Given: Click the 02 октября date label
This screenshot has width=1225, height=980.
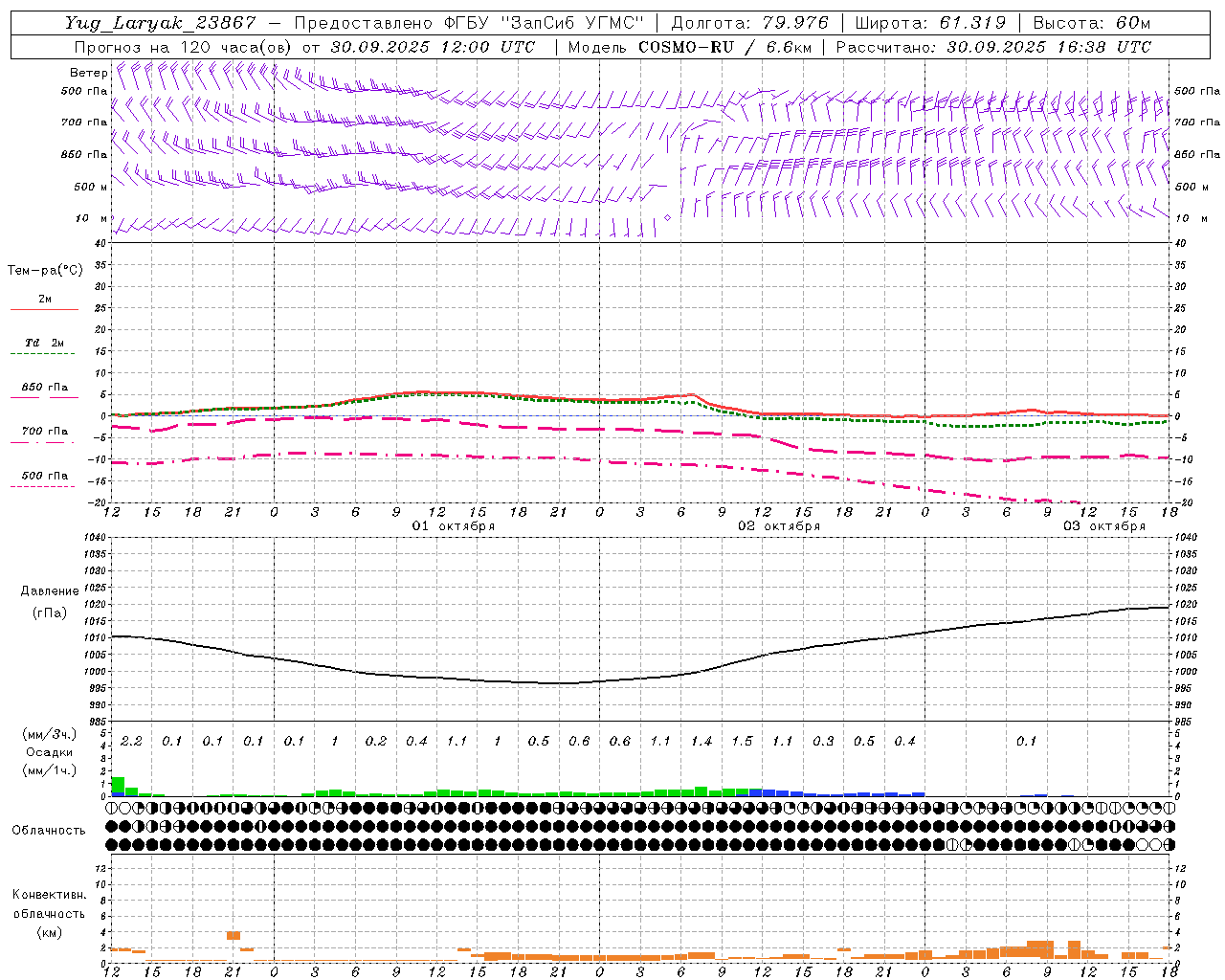Looking at the screenshot, I should 779,526.
